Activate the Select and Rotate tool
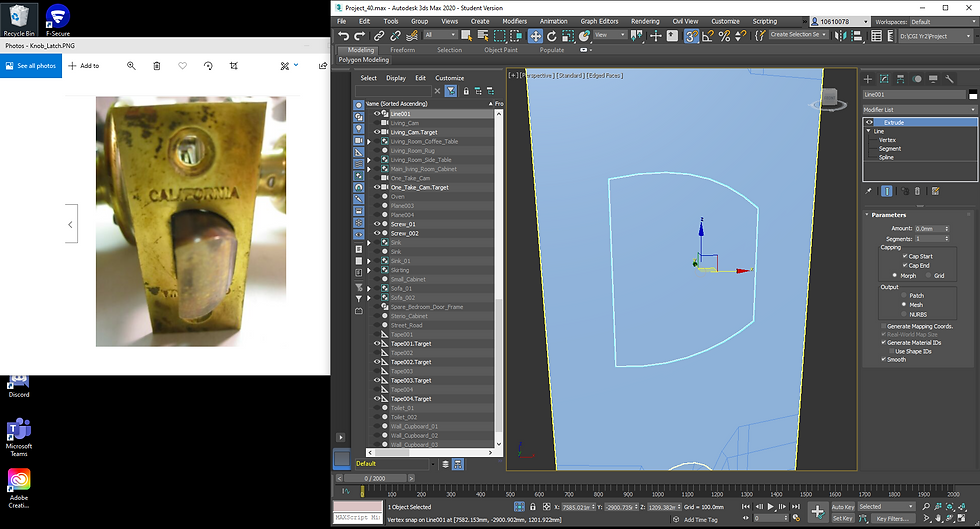 [551, 36]
